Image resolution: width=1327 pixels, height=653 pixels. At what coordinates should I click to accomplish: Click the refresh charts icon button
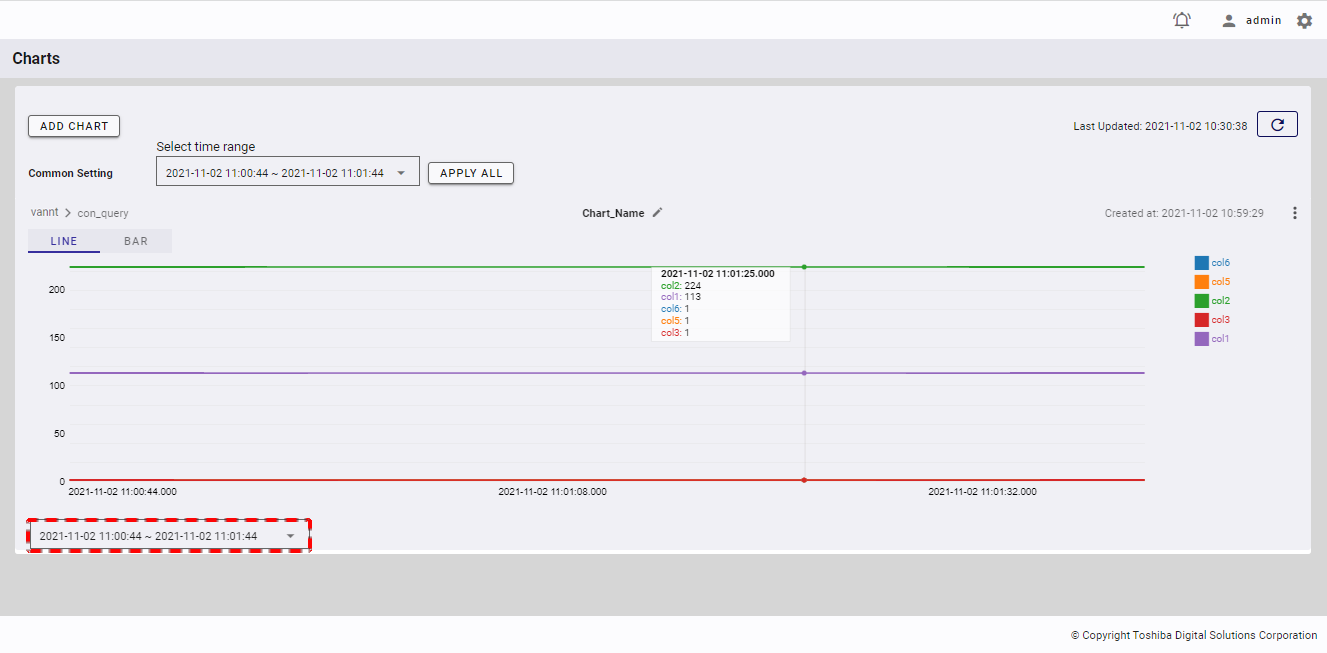pyautogui.click(x=1277, y=125)
